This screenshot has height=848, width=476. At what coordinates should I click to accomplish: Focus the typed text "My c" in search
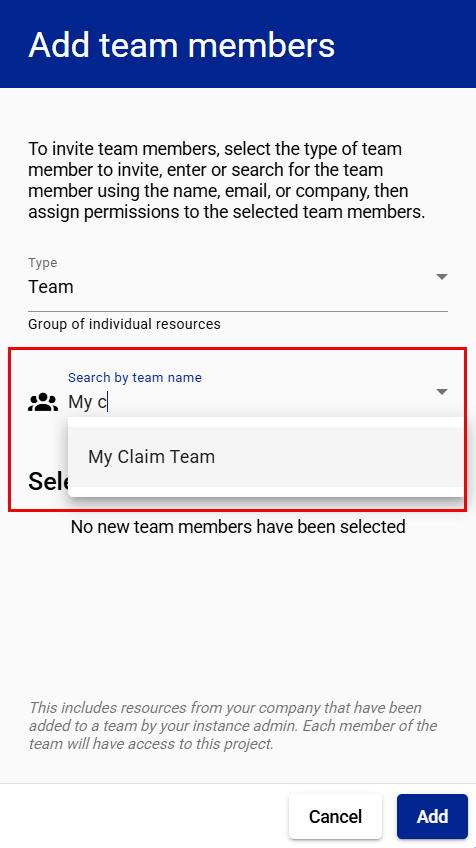coord(87,402)
